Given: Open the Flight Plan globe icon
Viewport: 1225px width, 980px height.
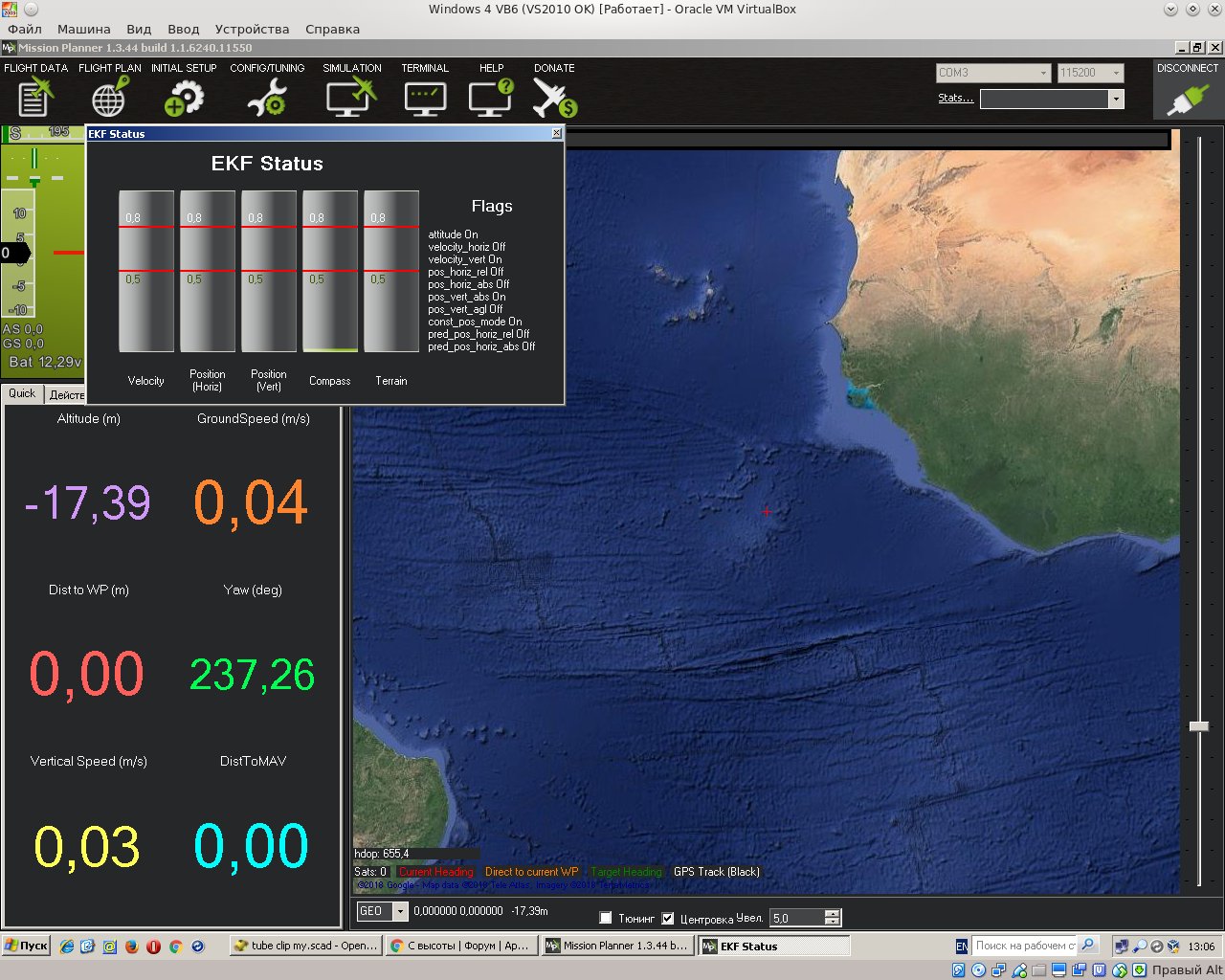Looking at the screenshot, I should (x=109, y=97).
